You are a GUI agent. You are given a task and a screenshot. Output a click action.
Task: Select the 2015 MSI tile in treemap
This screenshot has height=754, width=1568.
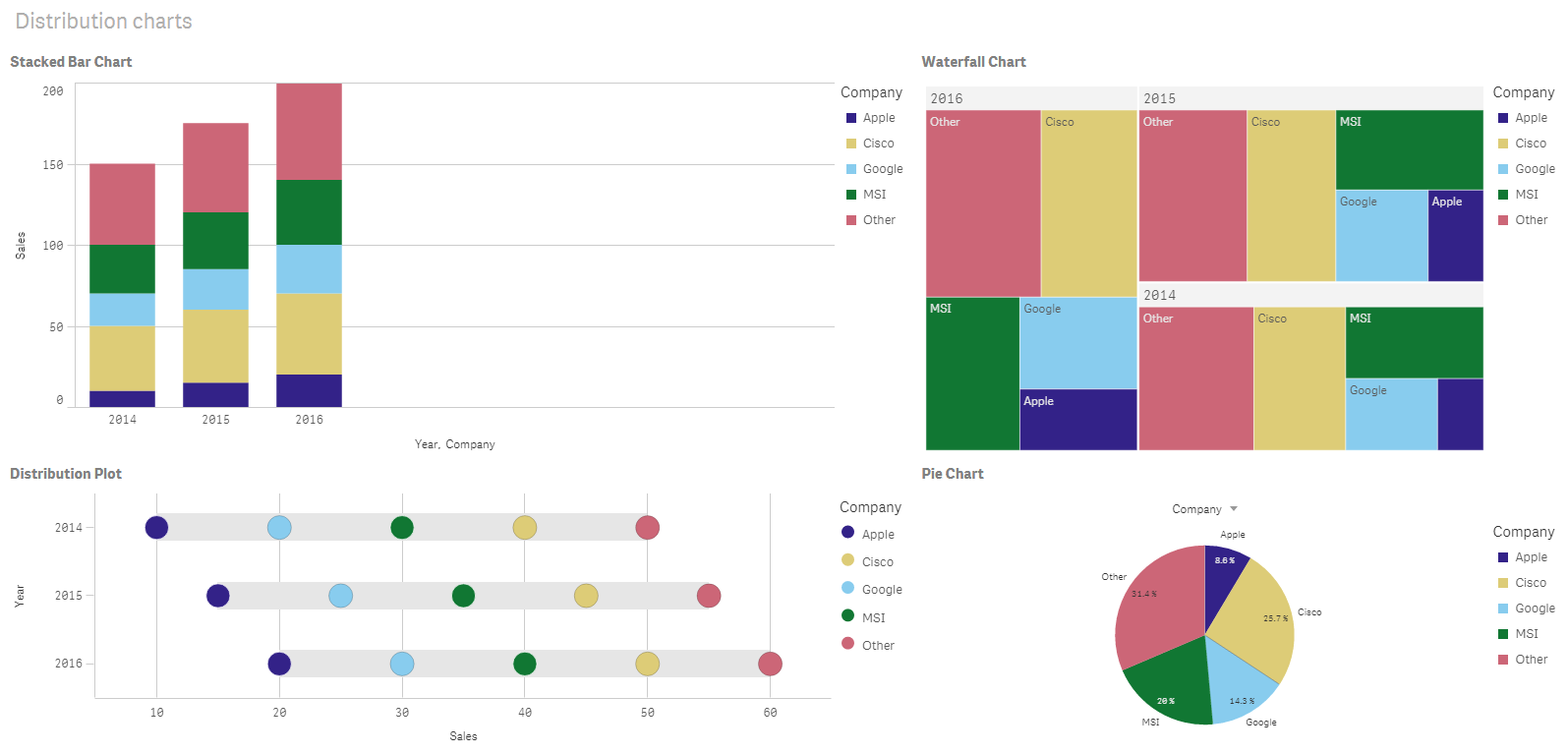(1410, 149)
